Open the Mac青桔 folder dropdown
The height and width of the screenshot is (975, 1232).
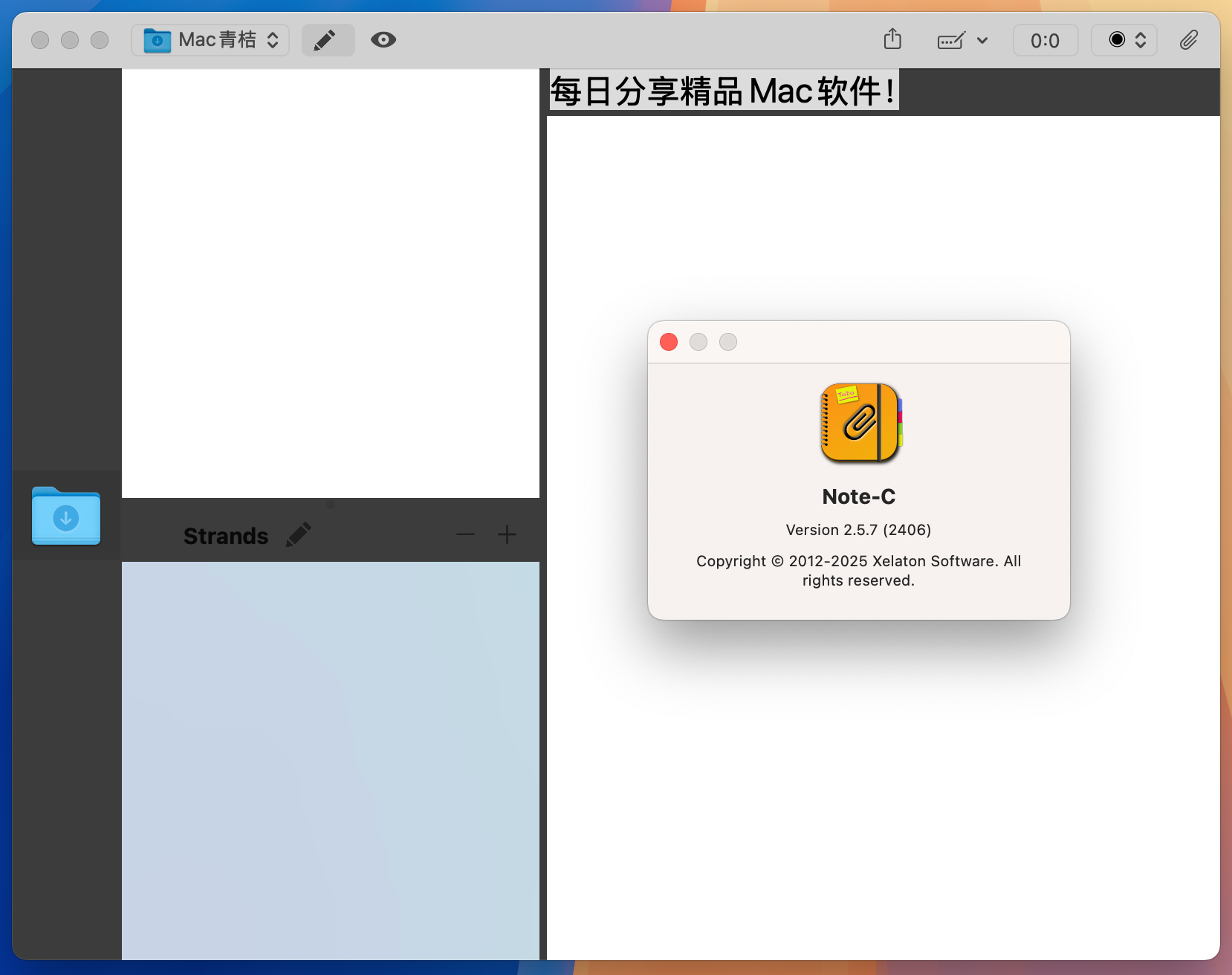click(x=272, y=40)
